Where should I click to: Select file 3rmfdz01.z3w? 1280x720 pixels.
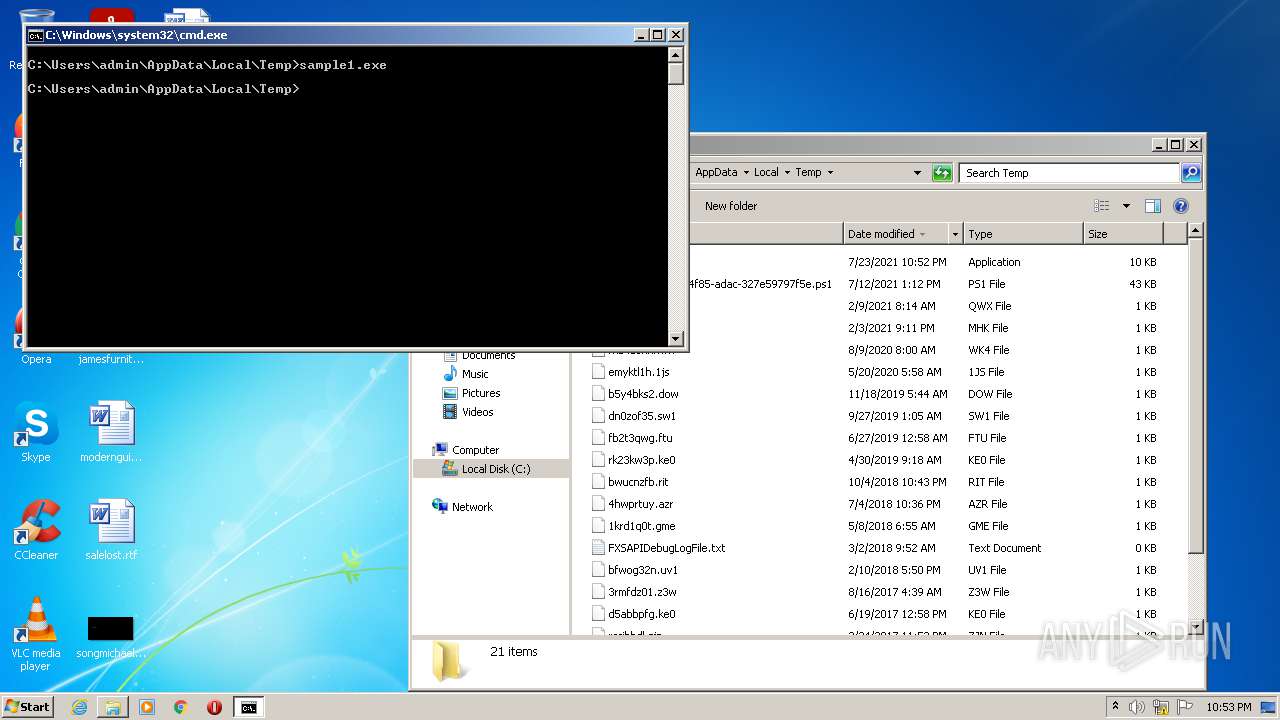641,592
